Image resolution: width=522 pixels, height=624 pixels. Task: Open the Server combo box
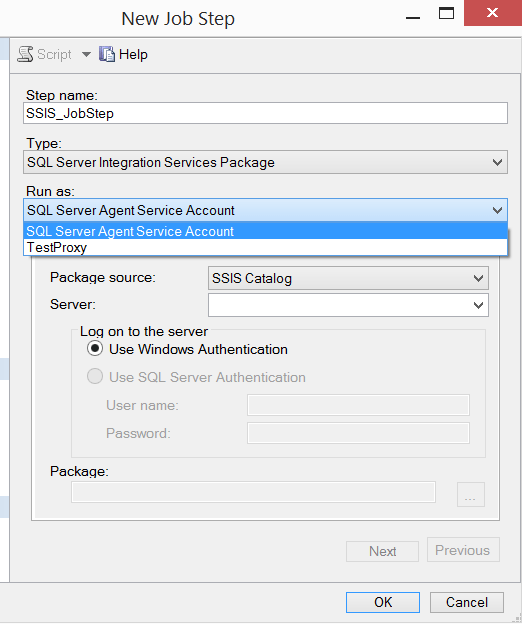pyautogui.click(x=348, y=305)
